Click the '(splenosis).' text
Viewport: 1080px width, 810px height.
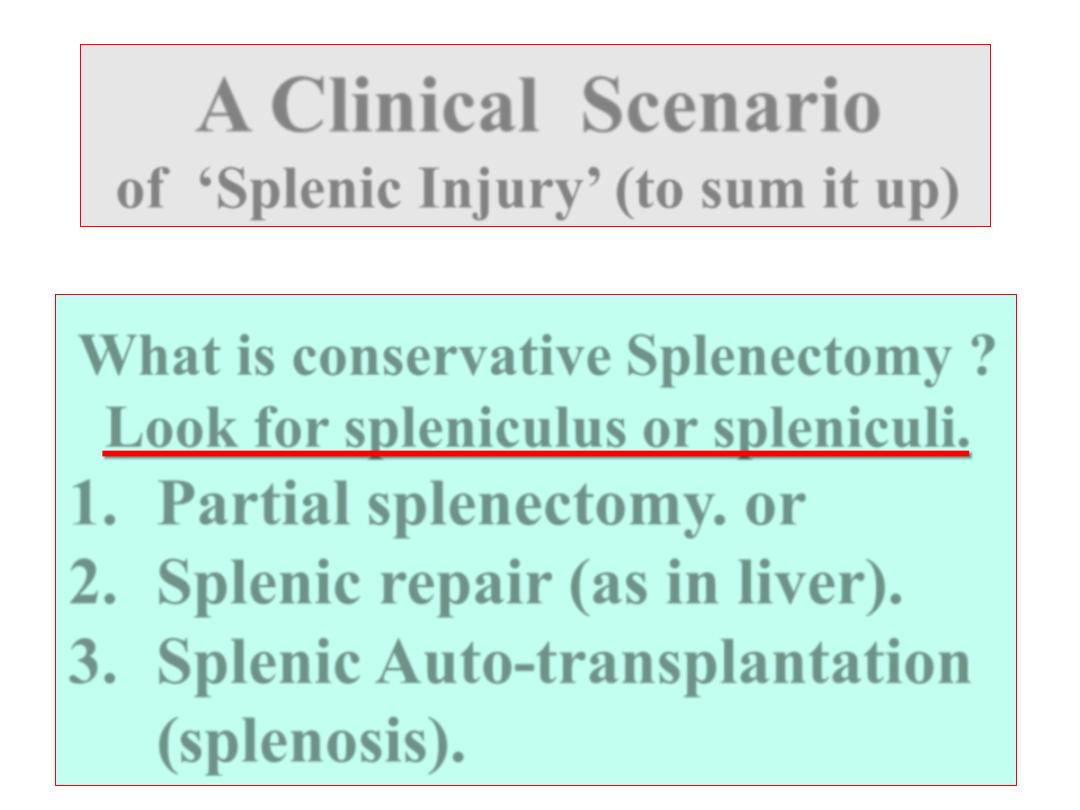click(x=311, y=742)
